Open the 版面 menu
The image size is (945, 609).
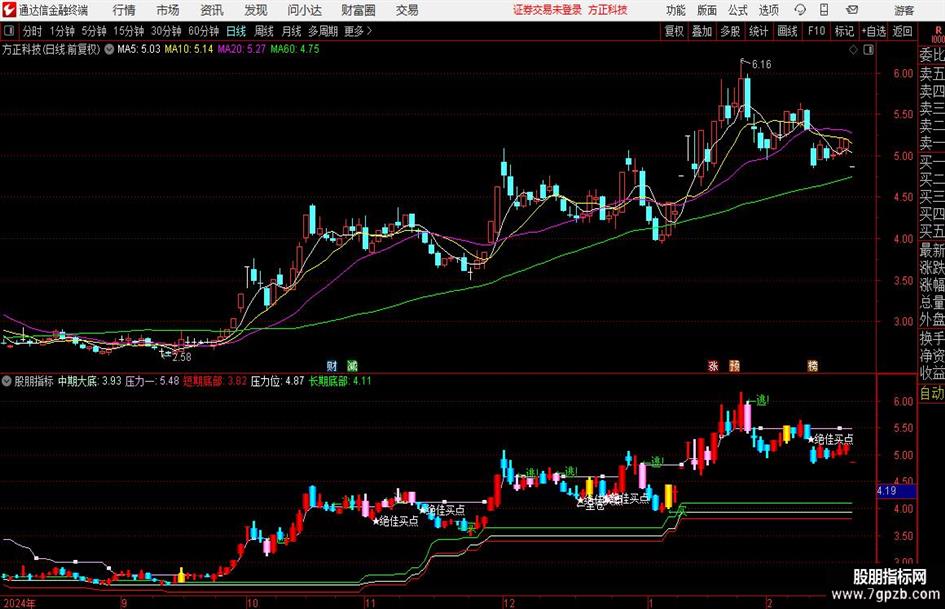pyautogui.click(x=706, y=10)
